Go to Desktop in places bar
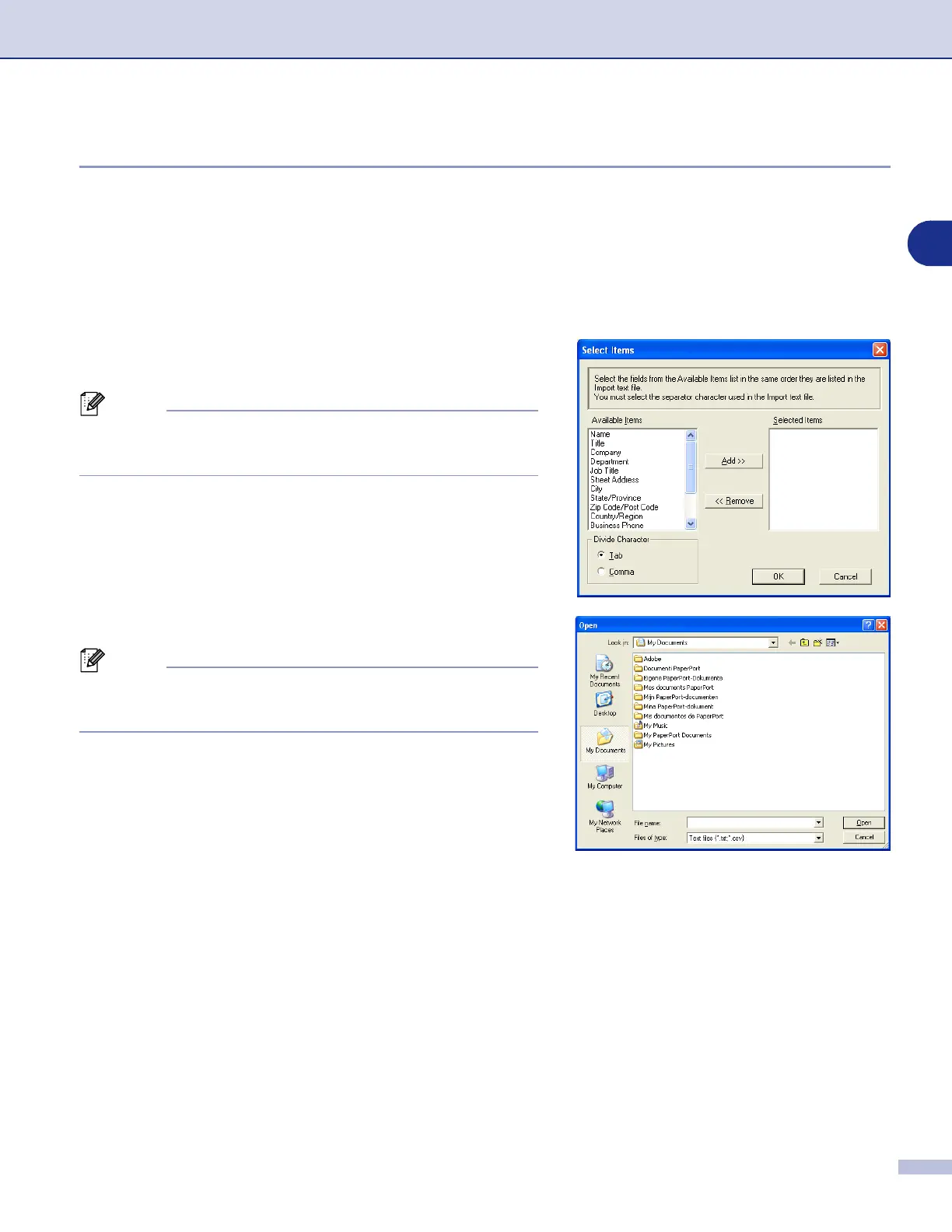The width and height of the screenshot is (952, 1232). click(x=604, y=703)
